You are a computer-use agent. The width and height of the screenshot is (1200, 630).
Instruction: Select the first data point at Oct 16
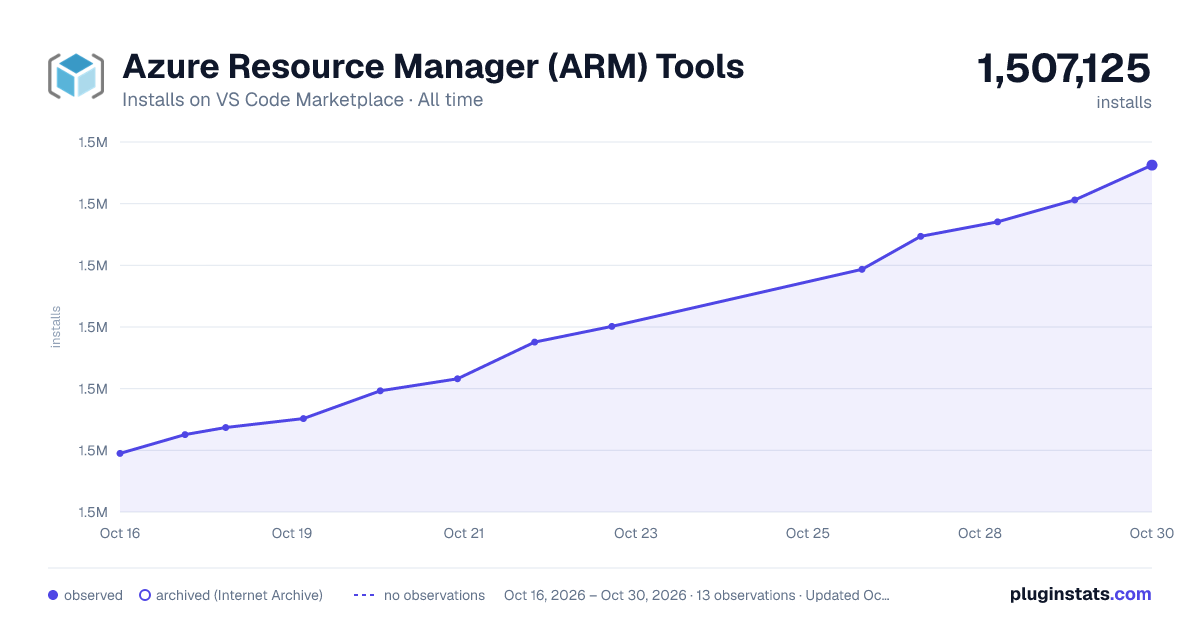pos(120,453)
